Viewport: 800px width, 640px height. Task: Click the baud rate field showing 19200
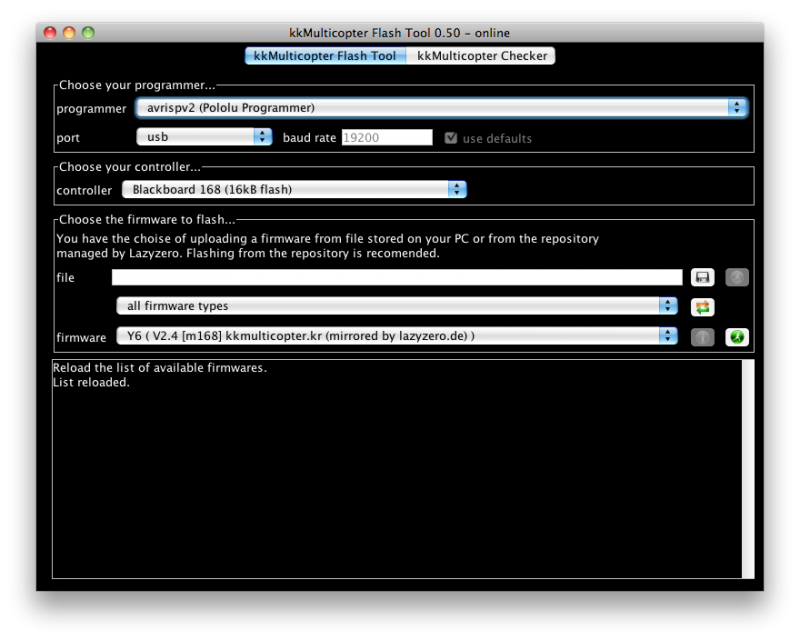click(x=386, y=138)
